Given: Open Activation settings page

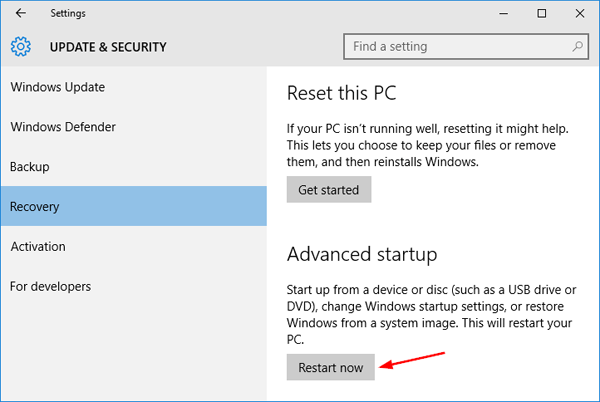Looking at the screenshot, I should click(38, 246).
